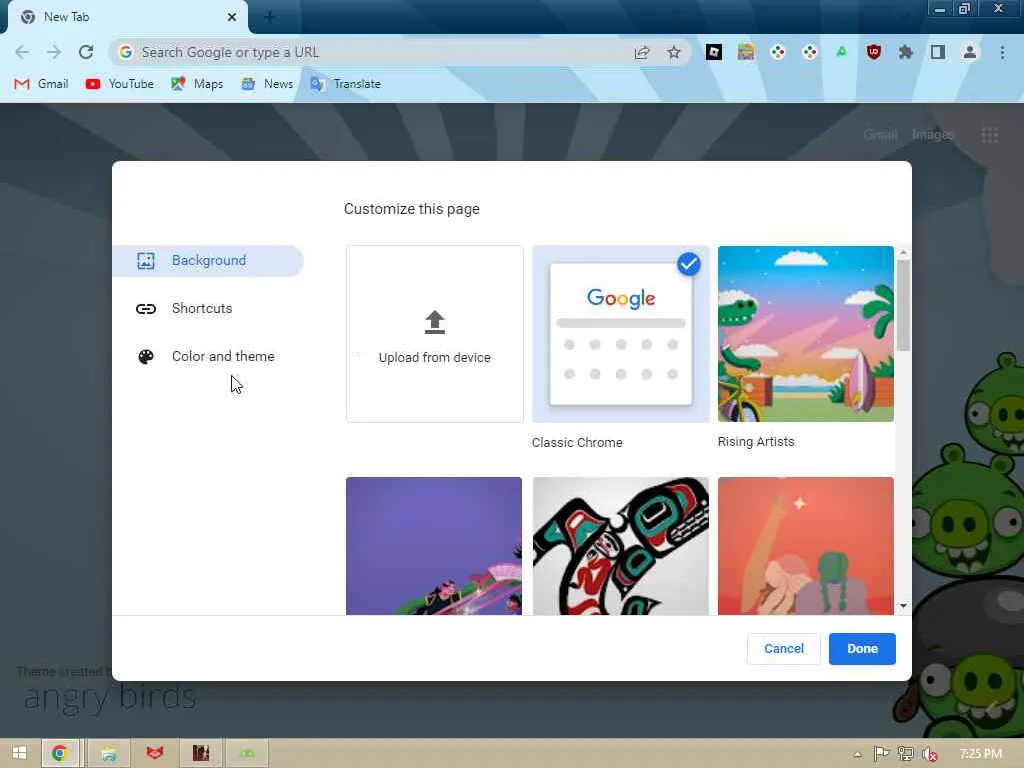Switch to Color and theme section
This screenshot has height=768, width=1024.
[x=208, y=357]
